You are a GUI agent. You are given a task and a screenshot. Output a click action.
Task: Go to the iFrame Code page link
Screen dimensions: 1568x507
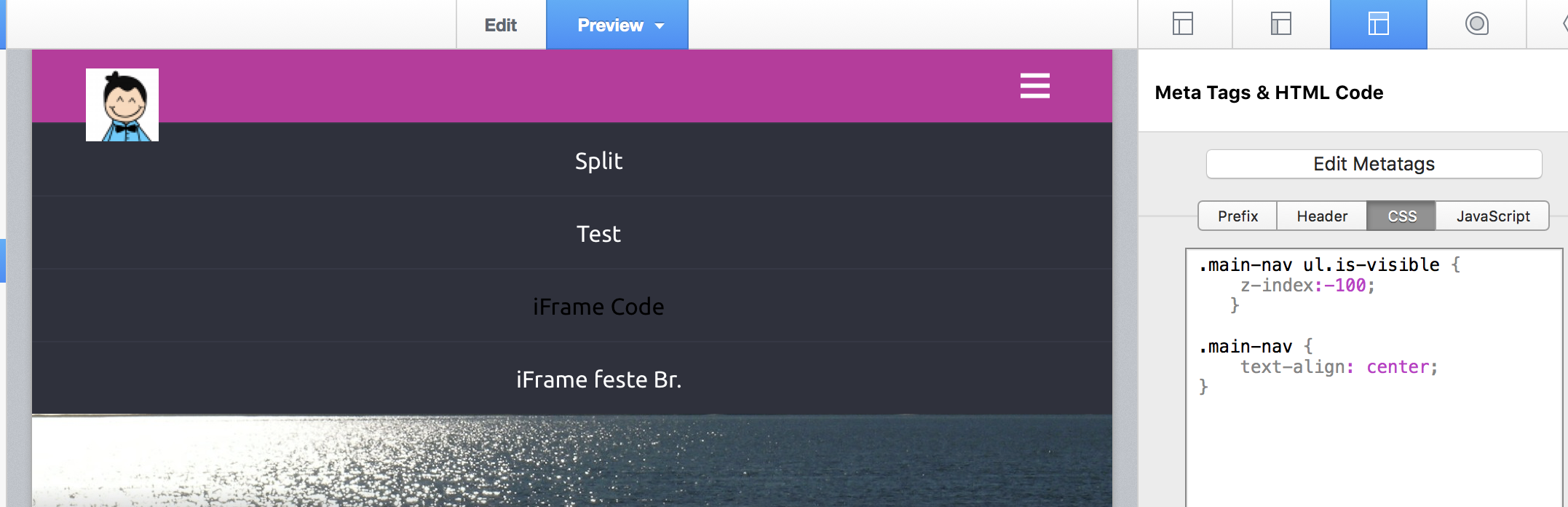[598, 307]
